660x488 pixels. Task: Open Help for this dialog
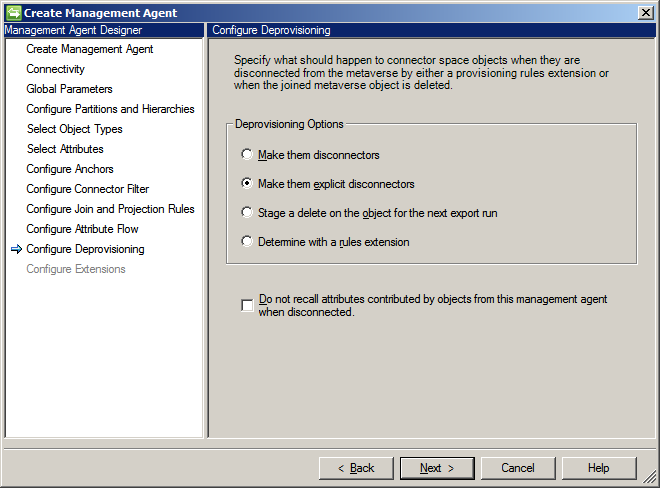pos(598,468)
